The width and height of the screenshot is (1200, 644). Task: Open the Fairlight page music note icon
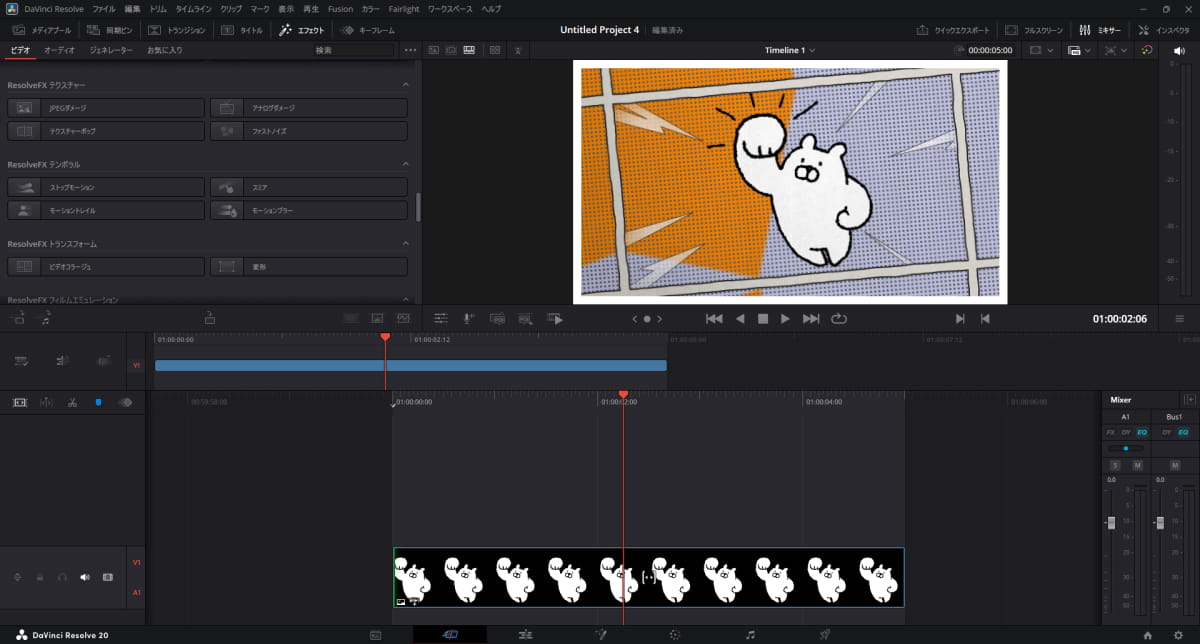coord(750,634)
